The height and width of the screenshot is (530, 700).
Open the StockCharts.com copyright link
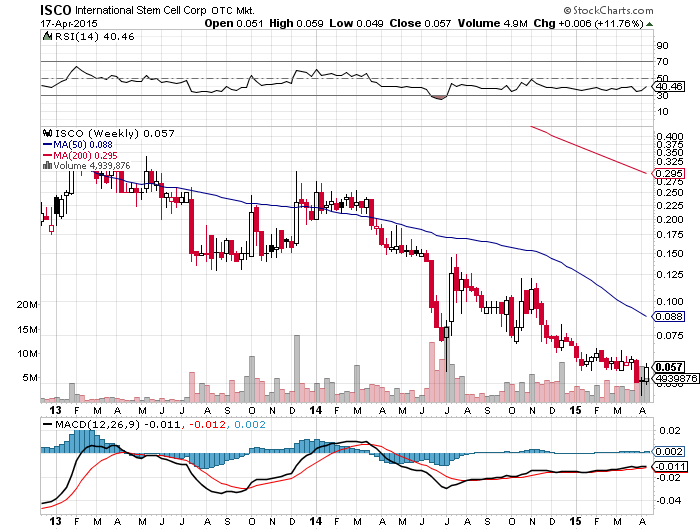608,10
